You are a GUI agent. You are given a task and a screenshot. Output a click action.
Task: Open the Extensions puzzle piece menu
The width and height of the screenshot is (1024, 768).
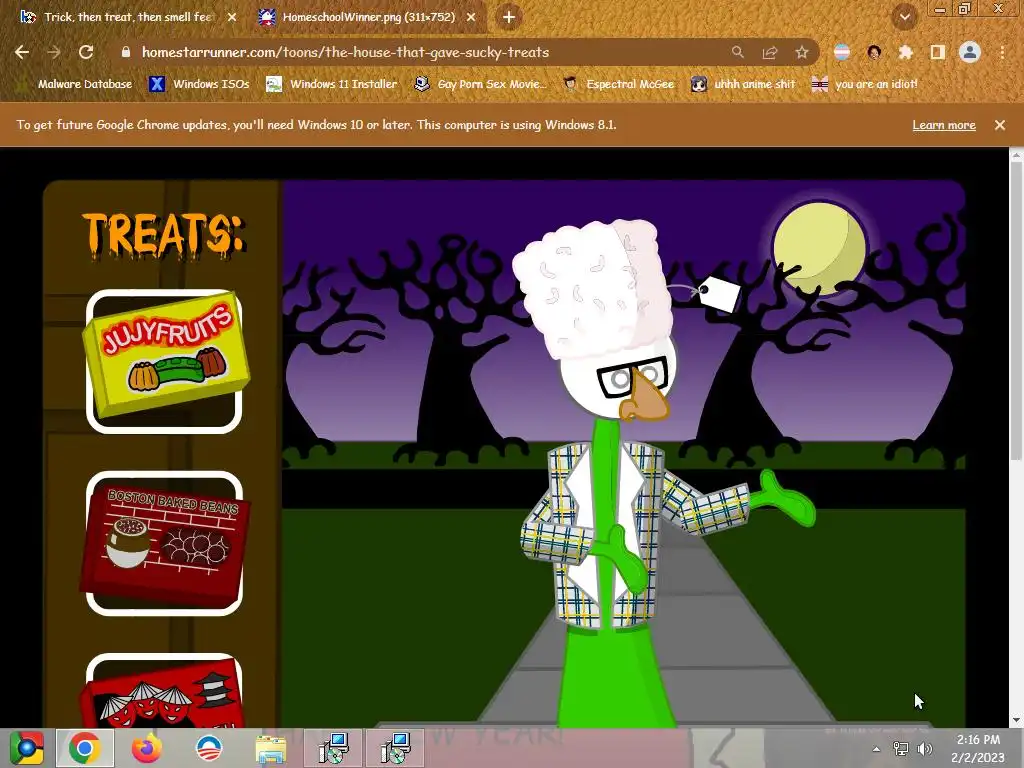(906, 52)
